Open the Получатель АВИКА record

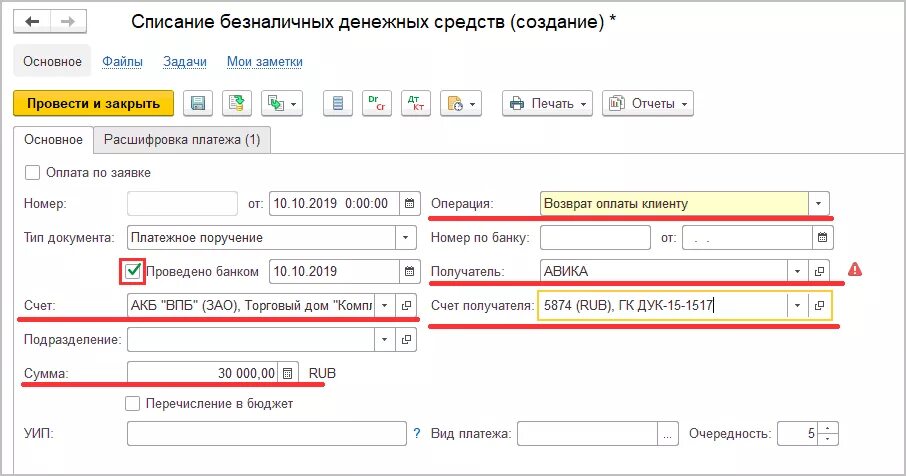click(819, 271)
